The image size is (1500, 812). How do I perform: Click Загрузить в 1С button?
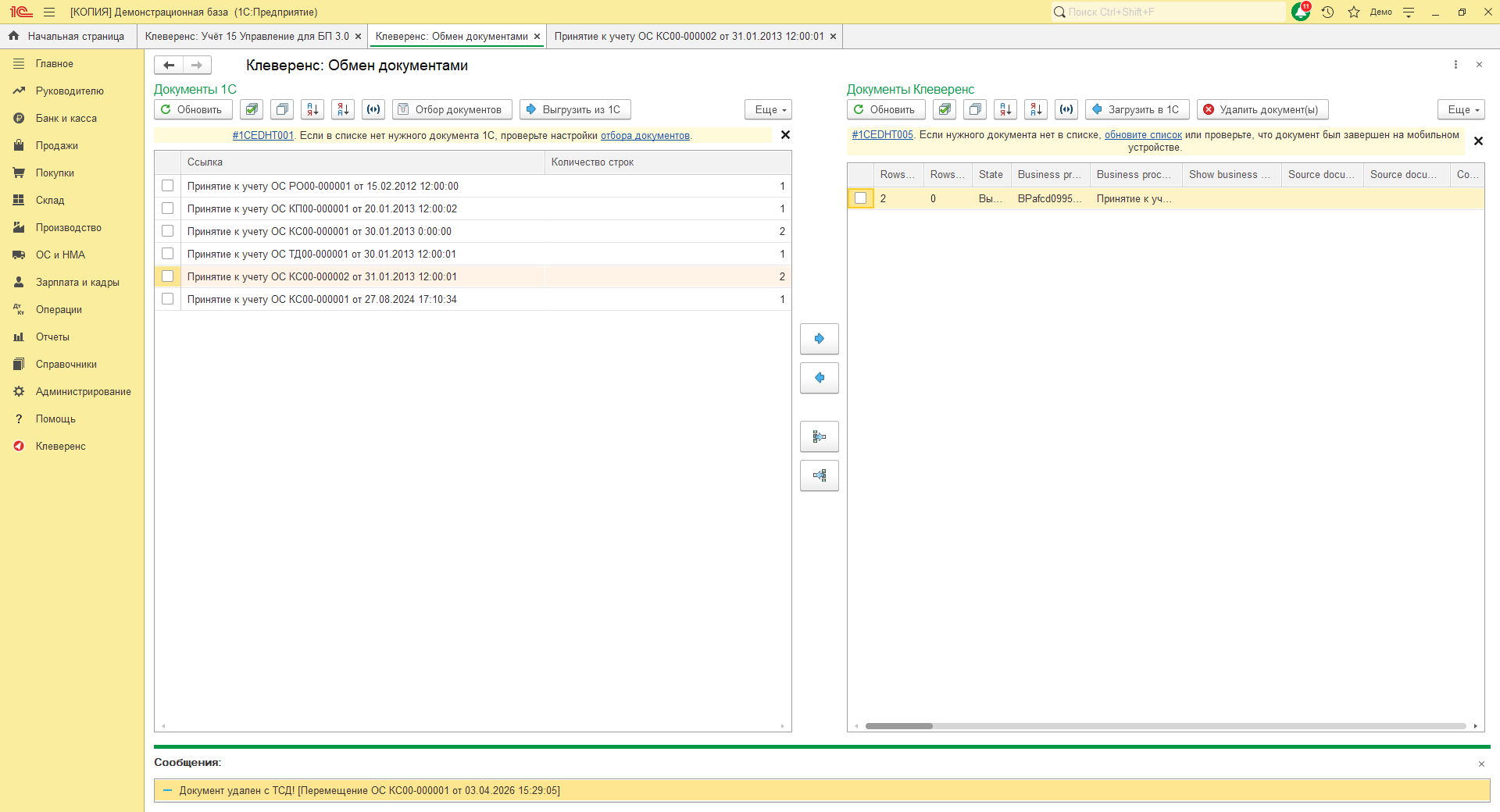click(1137, 109)
